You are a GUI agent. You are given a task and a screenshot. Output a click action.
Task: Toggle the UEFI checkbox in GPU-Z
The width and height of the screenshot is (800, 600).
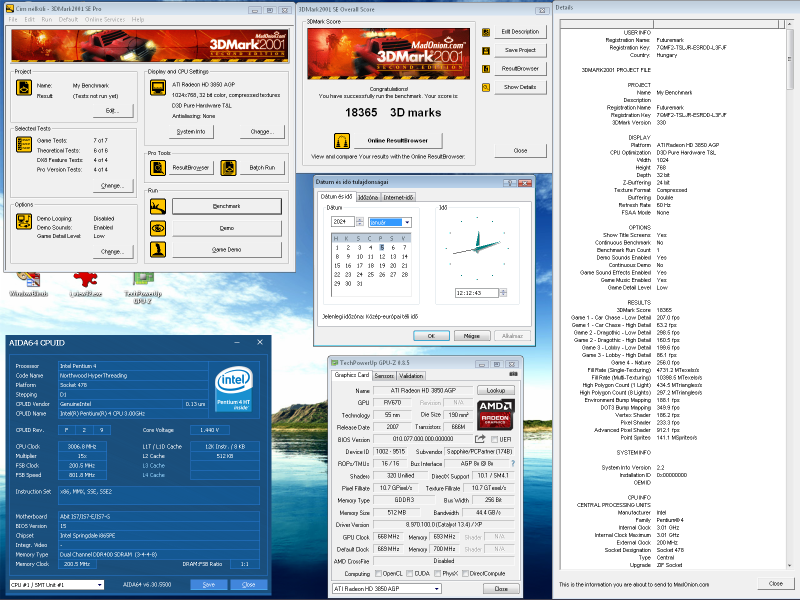pyautogui.click(x=494, y=439)
